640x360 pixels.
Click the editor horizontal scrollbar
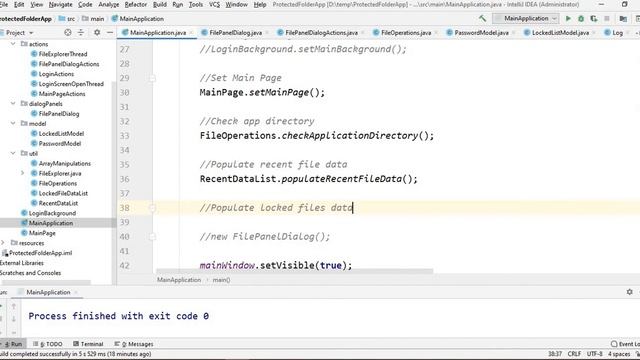(x=294, y=271)
